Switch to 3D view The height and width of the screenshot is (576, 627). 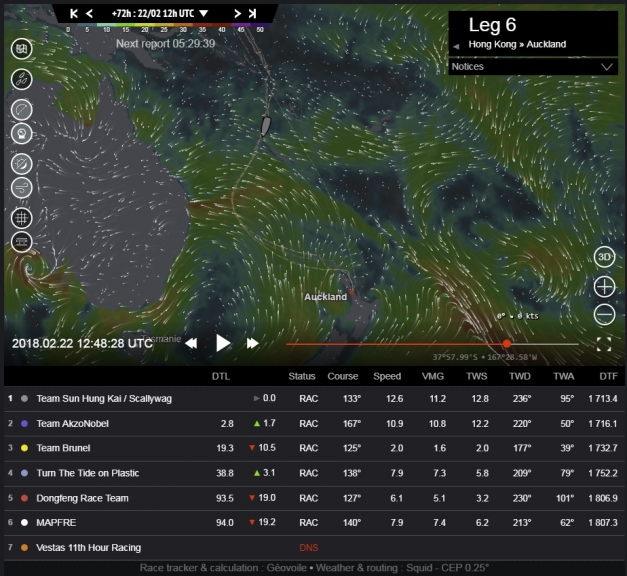coord(604,257)
